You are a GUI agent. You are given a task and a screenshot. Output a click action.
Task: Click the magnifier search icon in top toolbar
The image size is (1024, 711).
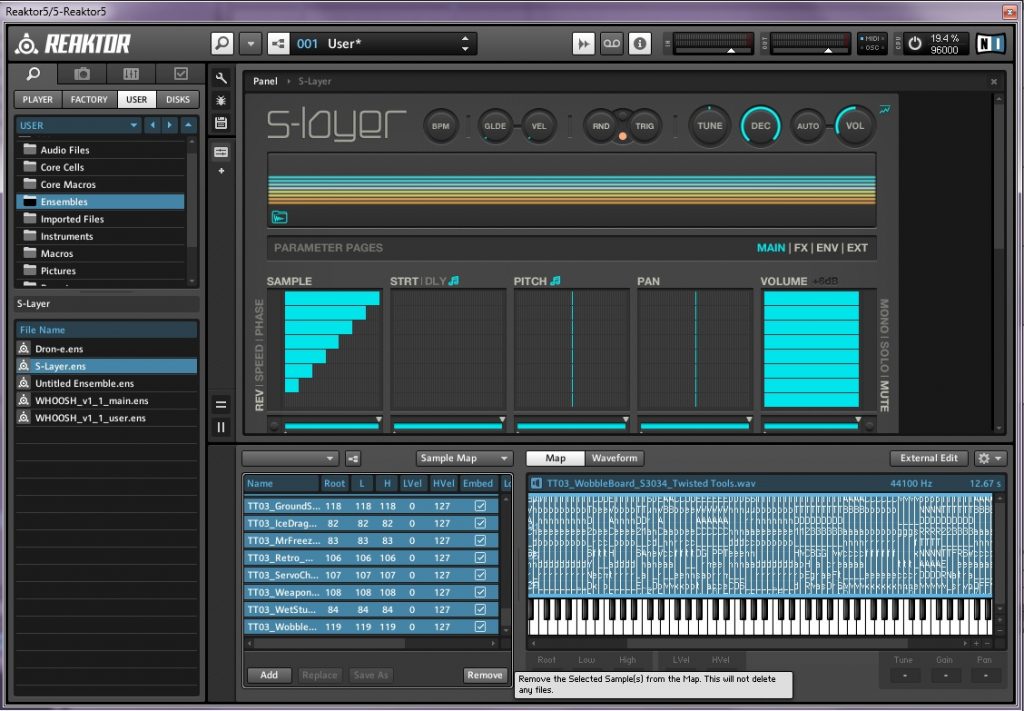pyautogui.click(x=222, y=44)
